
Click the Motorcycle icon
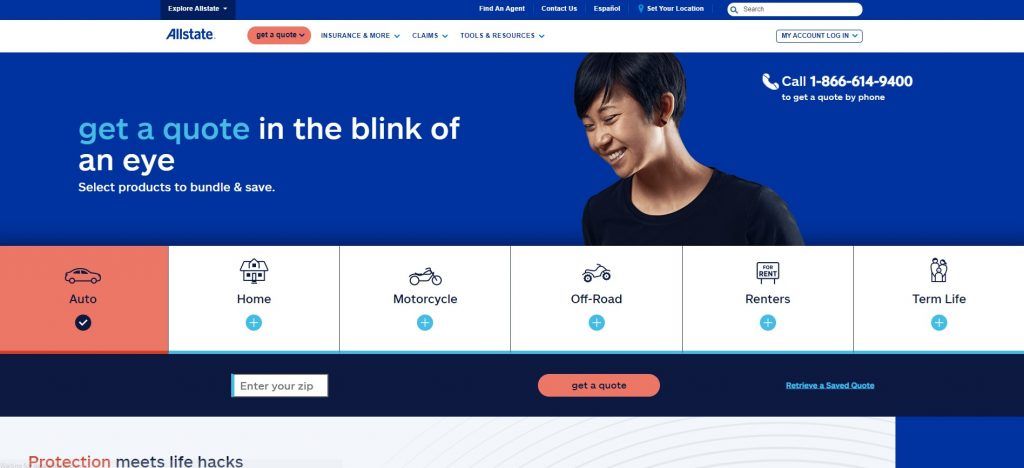425,276
